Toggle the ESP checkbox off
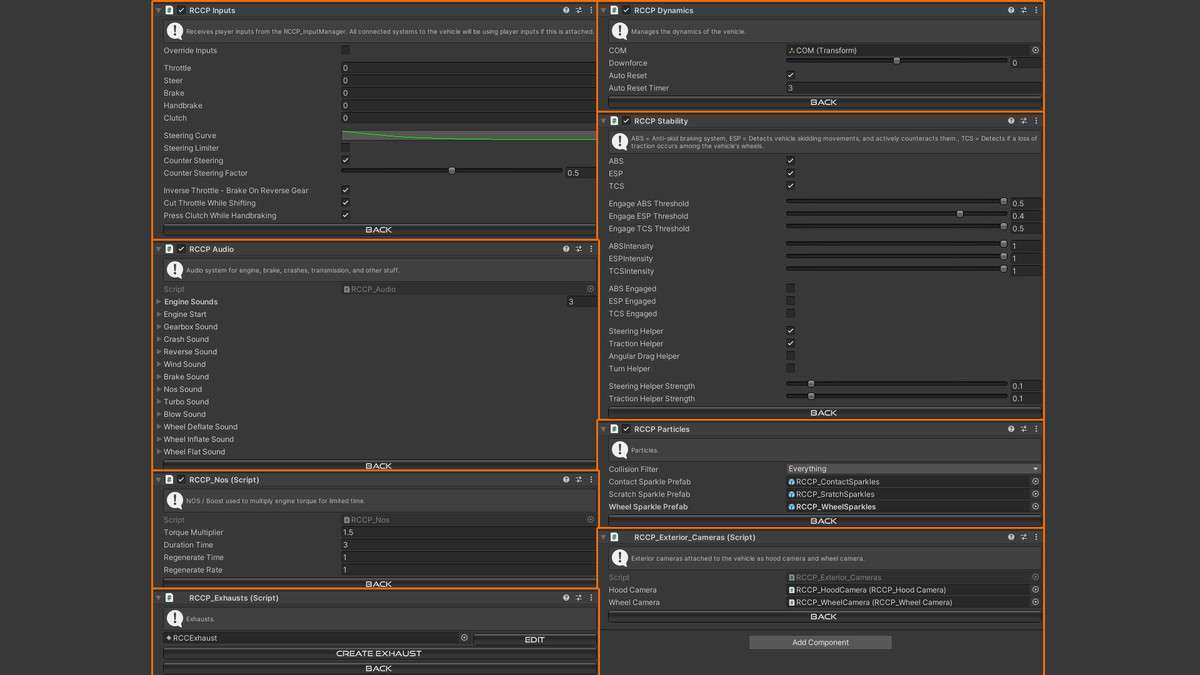 791,174
